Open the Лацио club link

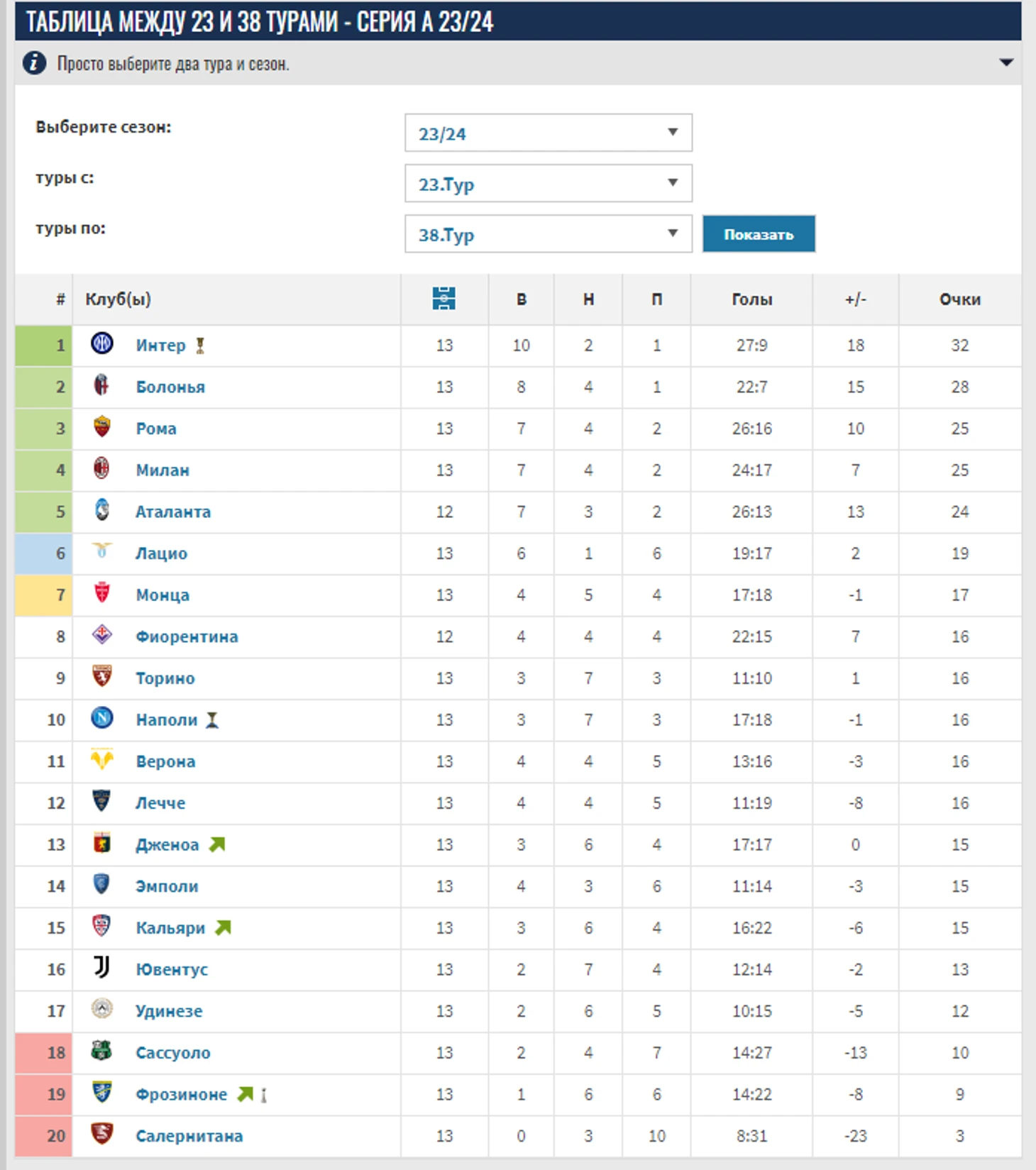coord(162,553)
